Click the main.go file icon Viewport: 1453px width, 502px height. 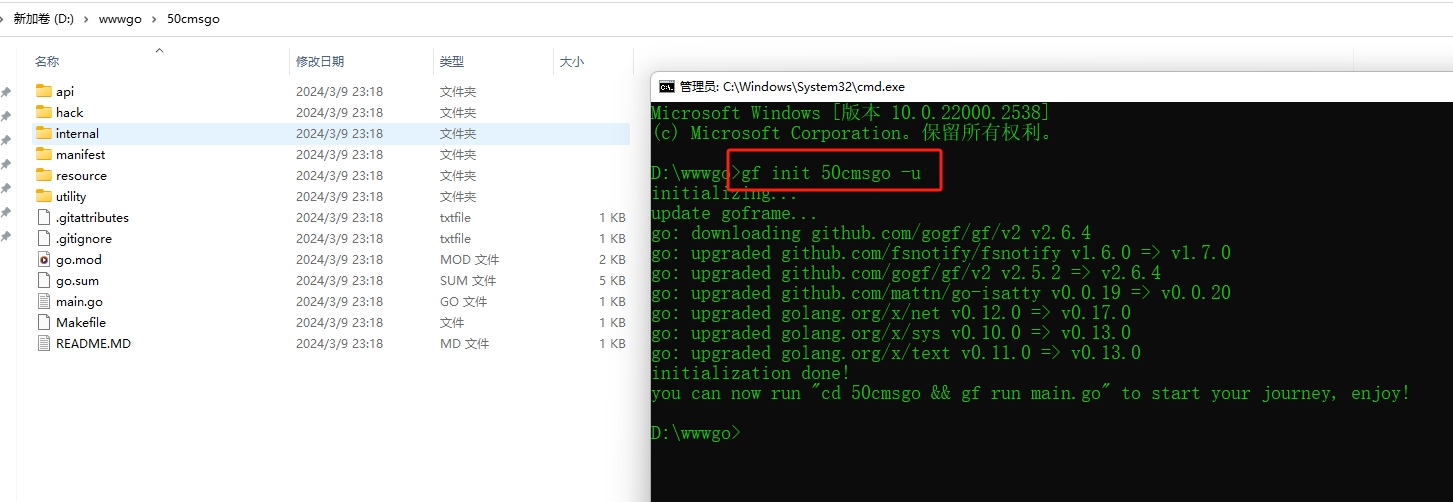click(x=43, y=301)
